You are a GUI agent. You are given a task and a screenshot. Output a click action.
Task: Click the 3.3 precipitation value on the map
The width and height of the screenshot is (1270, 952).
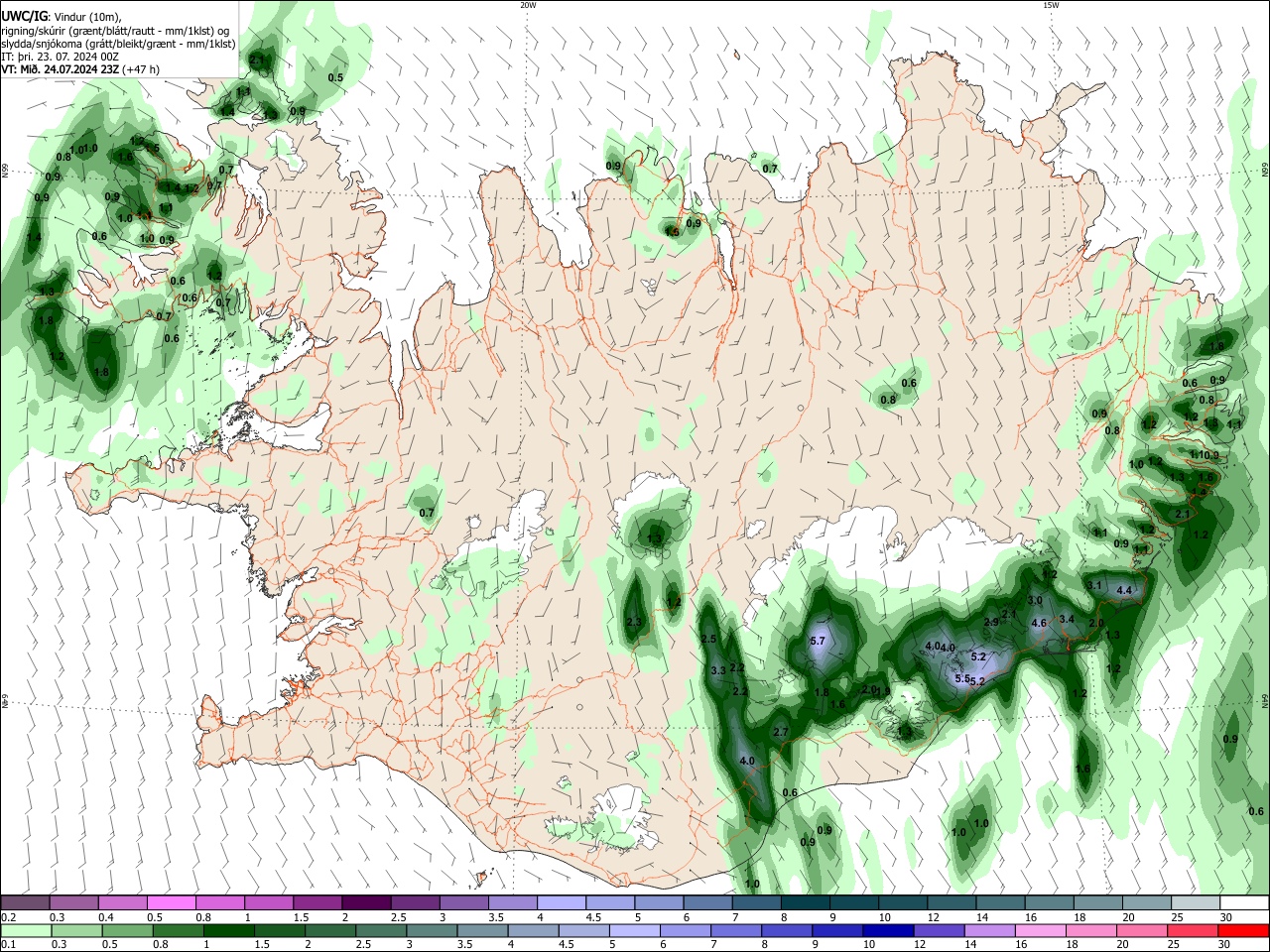click(x=718, y=671)
